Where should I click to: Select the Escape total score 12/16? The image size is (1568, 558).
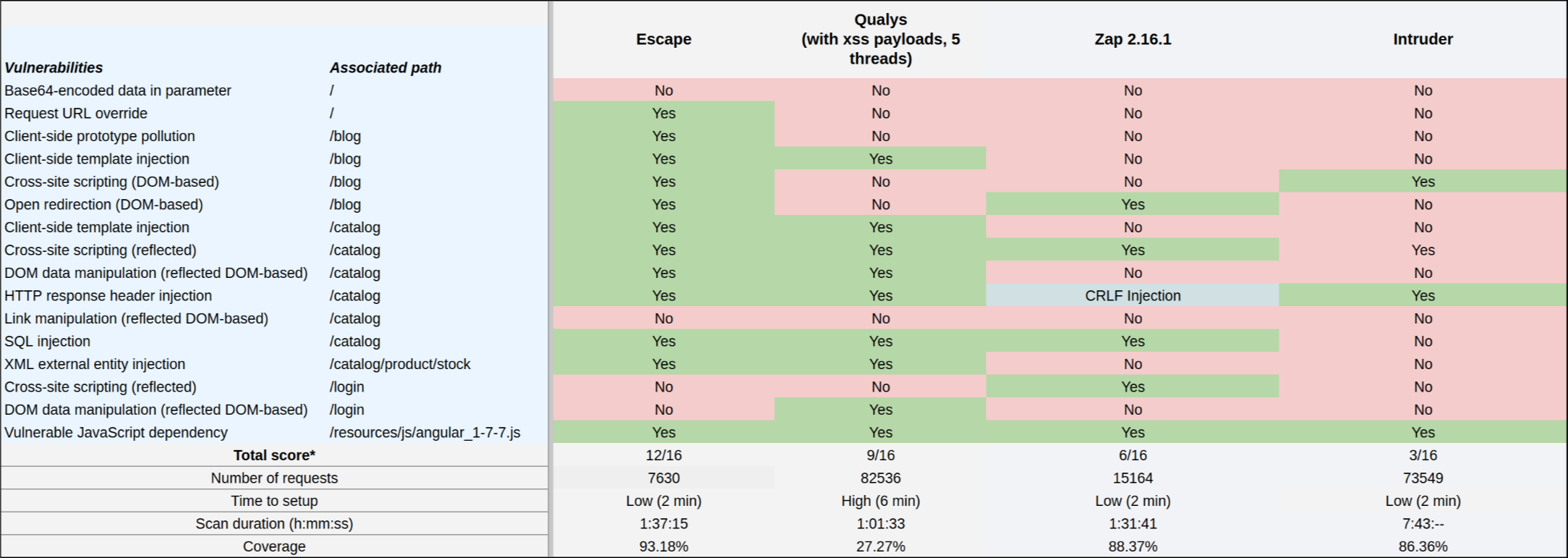[663, 455]
